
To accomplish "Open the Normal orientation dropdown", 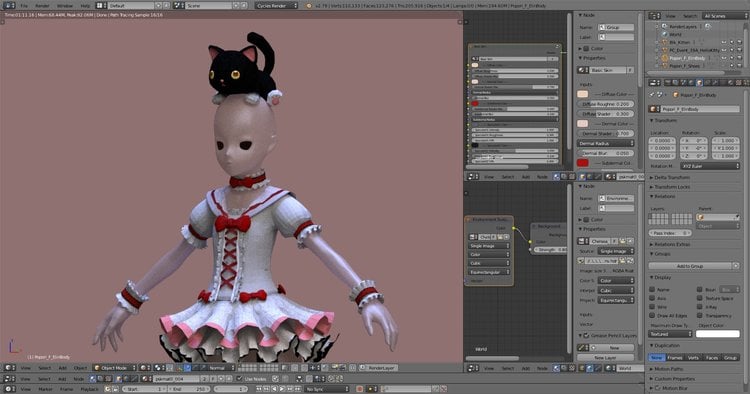I will pyautogui.click(x=221, y=368).
